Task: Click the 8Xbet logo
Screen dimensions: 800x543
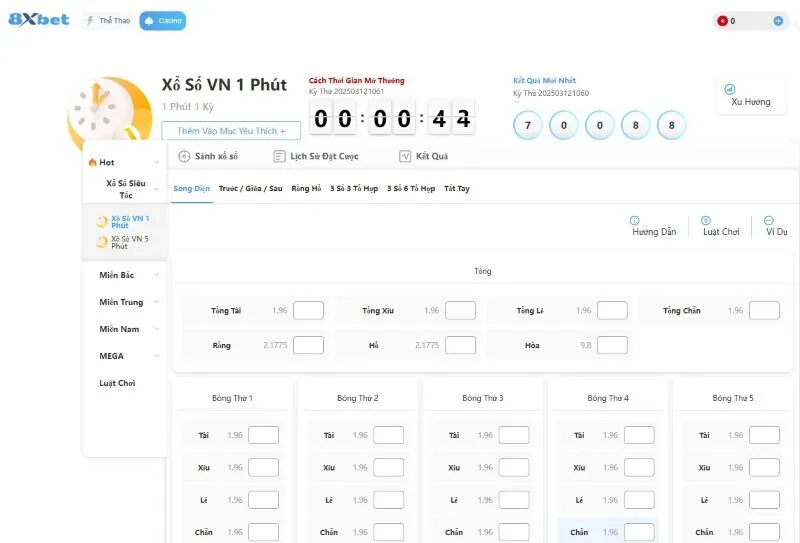Action: tap(38, 19)
